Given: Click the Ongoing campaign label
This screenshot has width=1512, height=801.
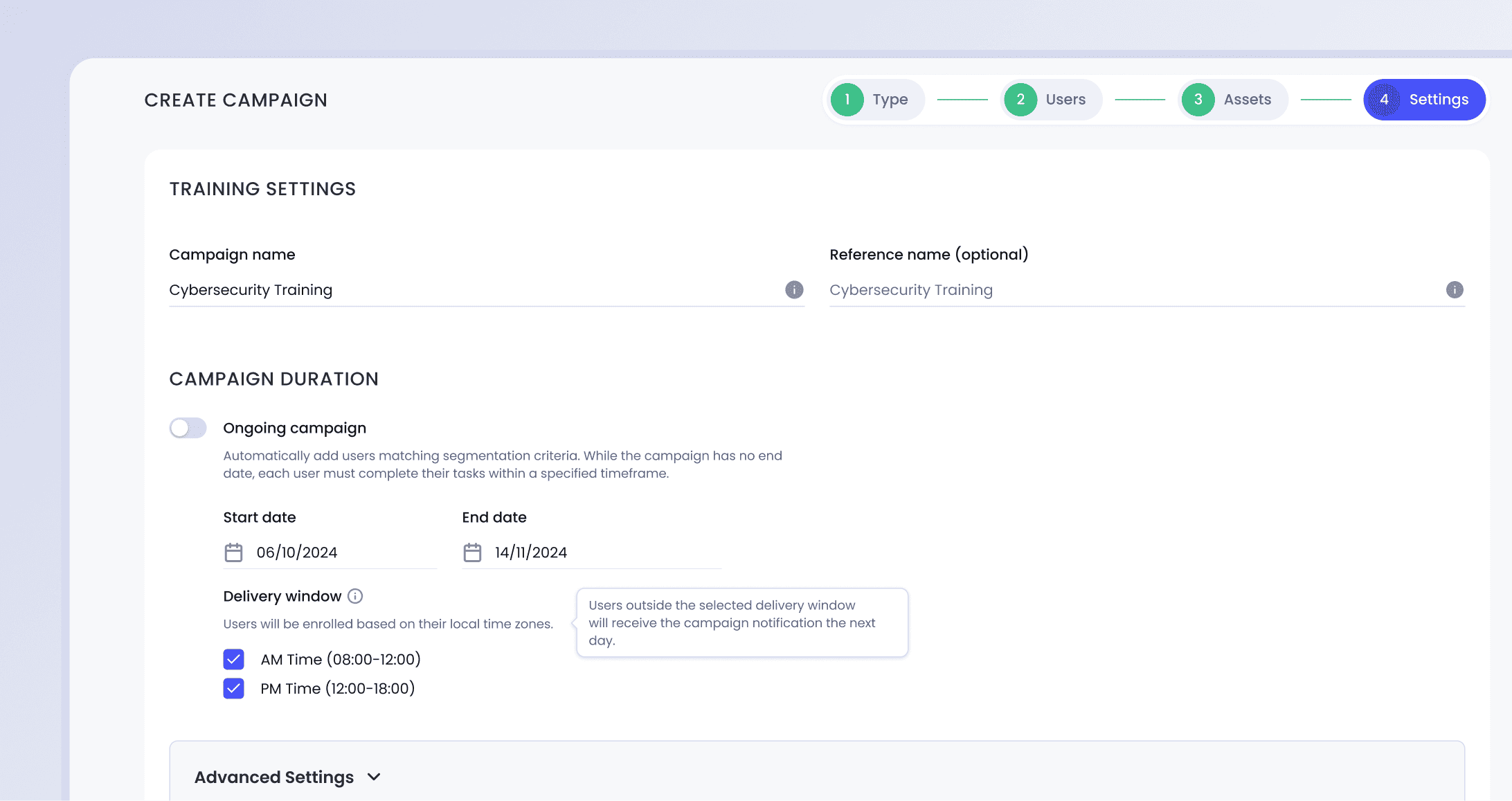Looking at the screenshot, I should [295, 428].
